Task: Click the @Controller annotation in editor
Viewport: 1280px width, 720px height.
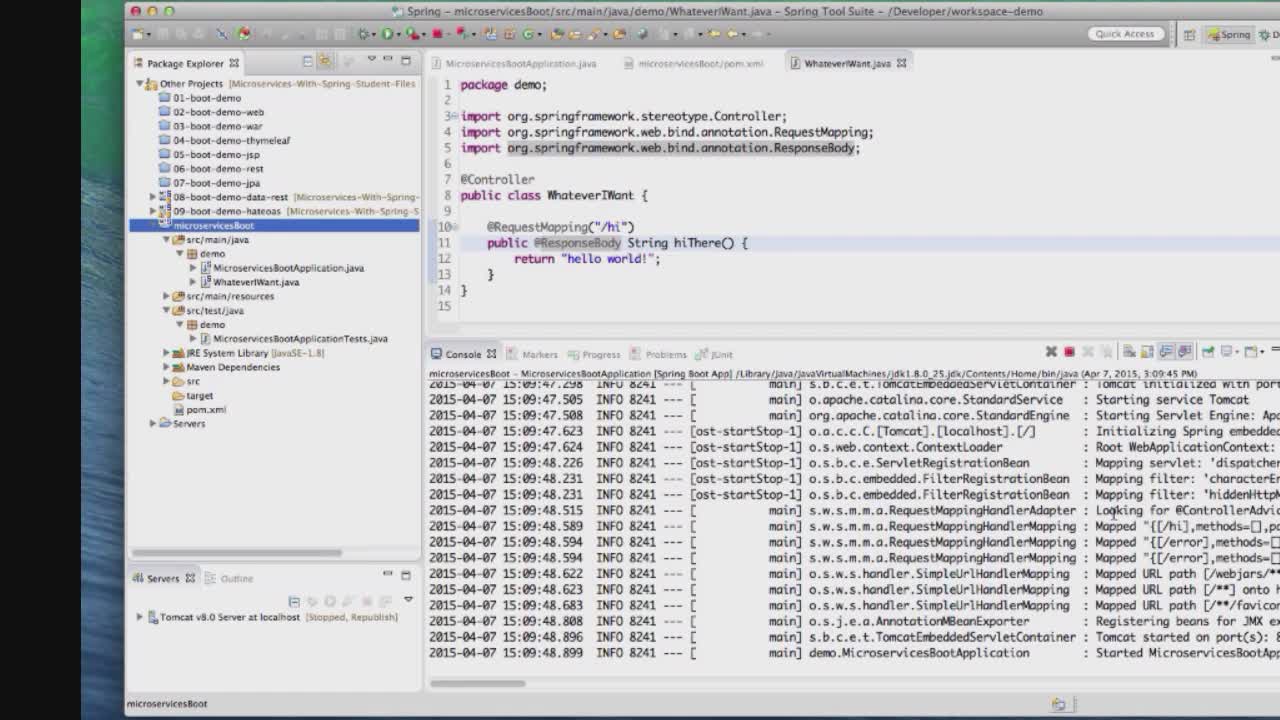Action: click(497, 180)
